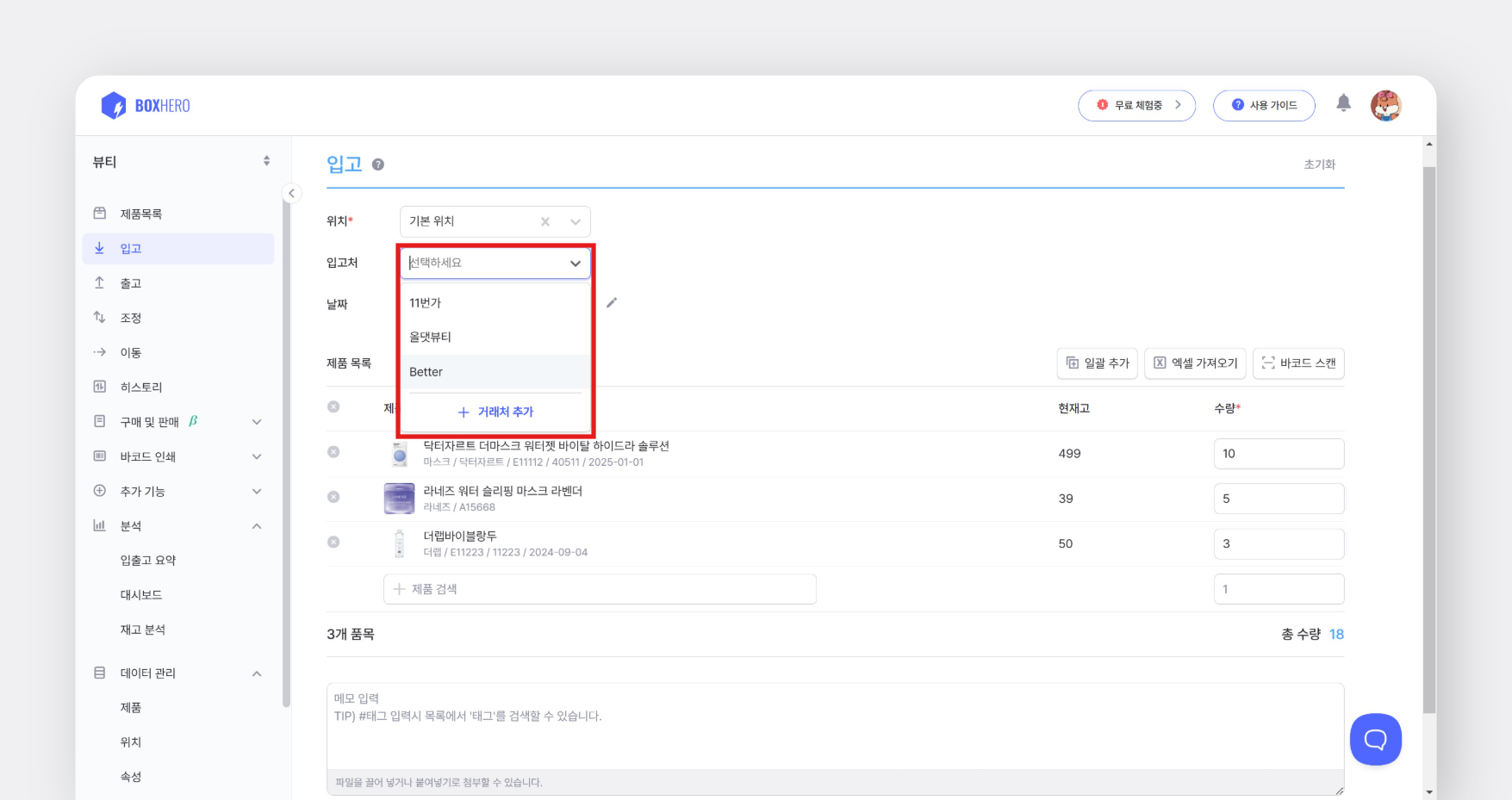Clear 기본 위치 using the X icon
The width and height of the screenshot is (1512, 800).
click(x=545, y=221)
